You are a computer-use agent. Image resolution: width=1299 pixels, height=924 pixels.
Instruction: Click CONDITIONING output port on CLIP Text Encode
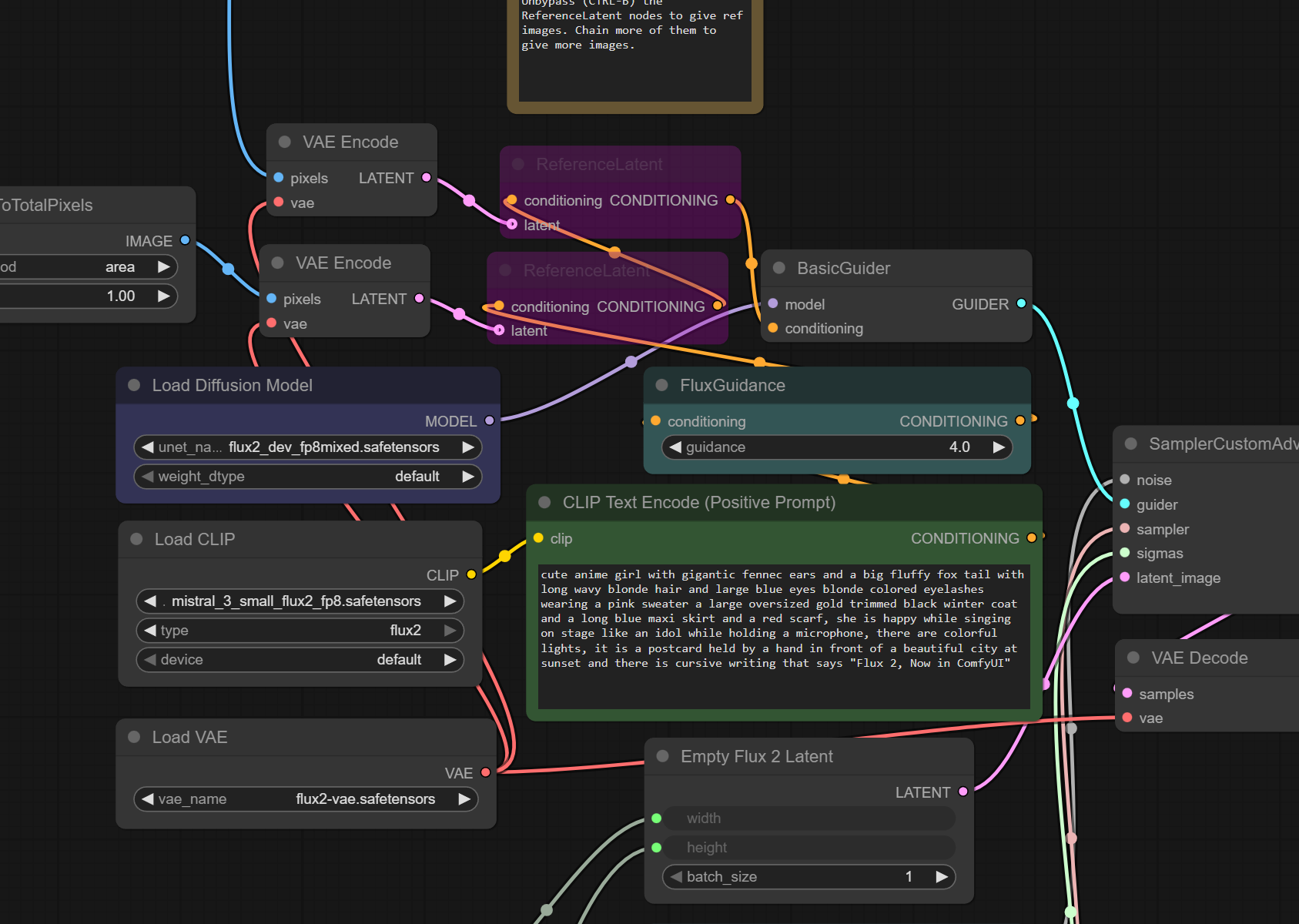[x=1032, y=537]
